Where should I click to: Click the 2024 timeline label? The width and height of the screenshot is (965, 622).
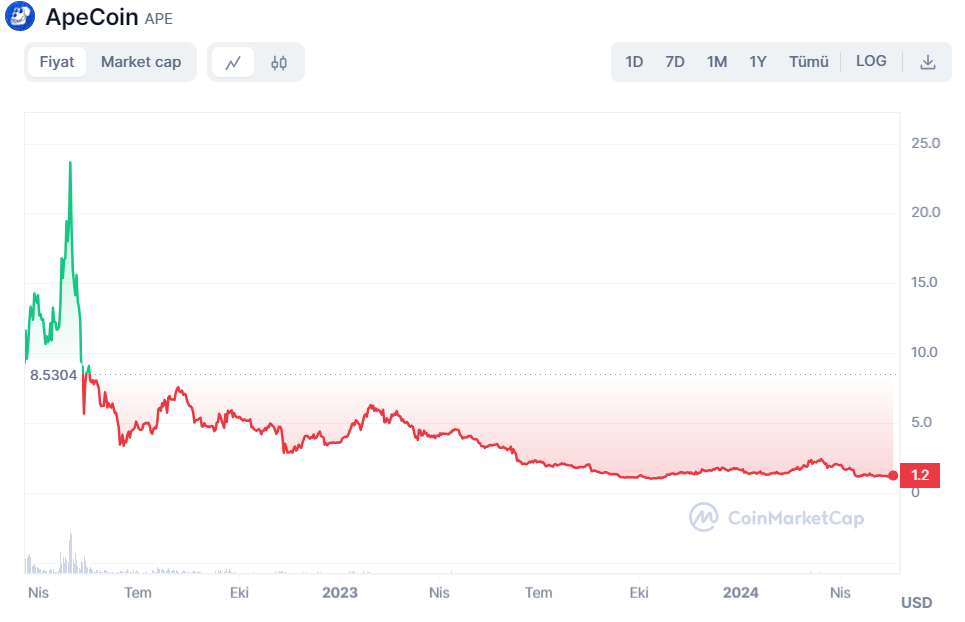[741, 592]
